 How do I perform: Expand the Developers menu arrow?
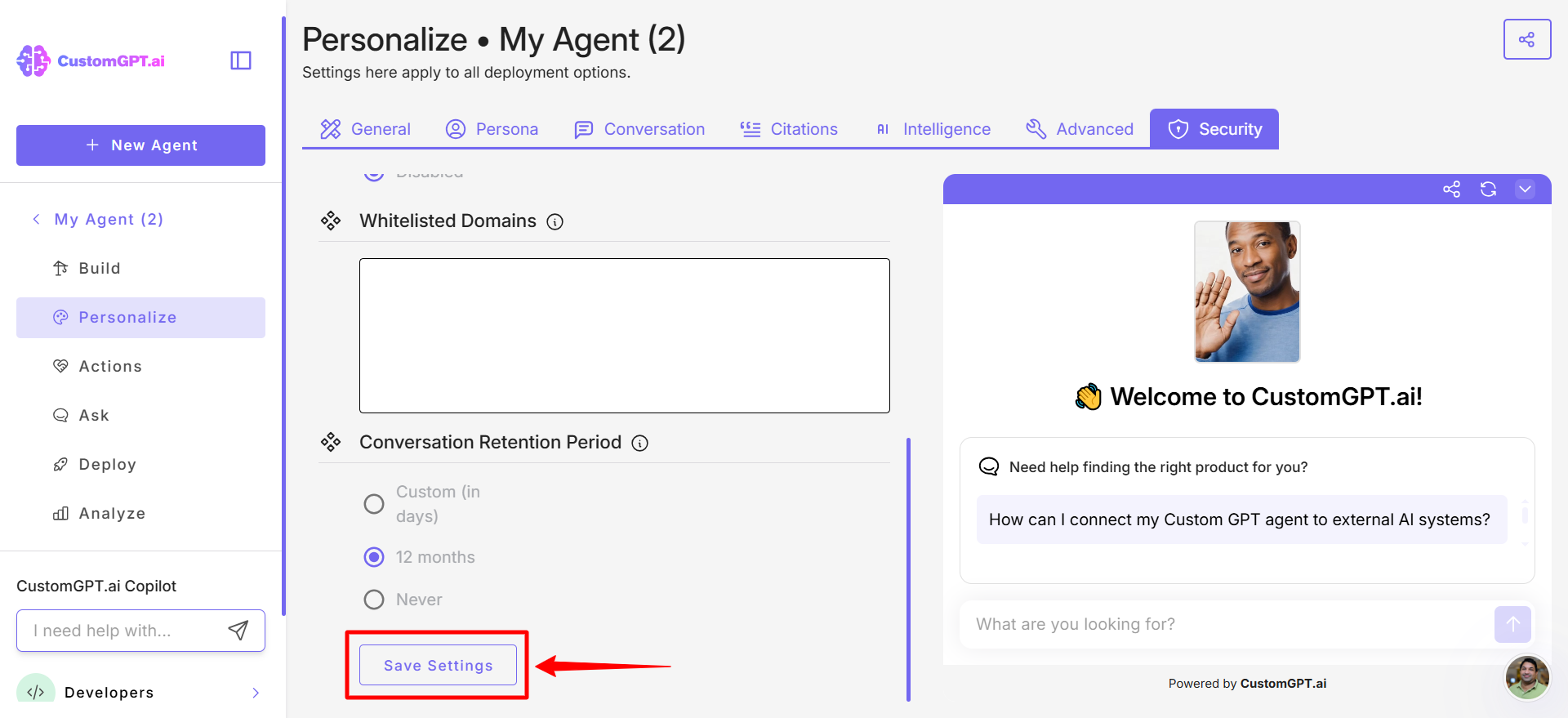[256, 693]
